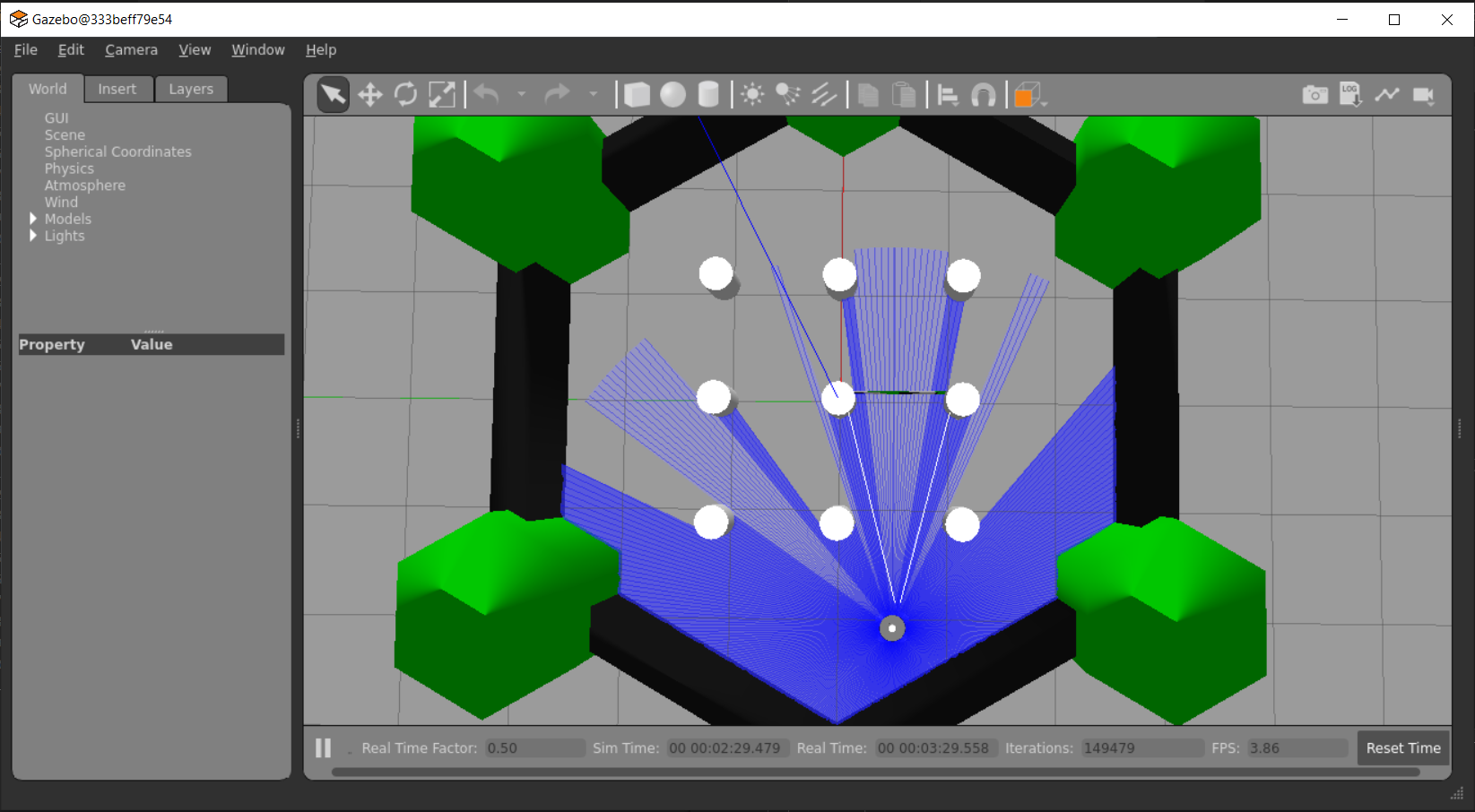The height and width of the screenshot is (812, 1475).
Task: Insert a cylinder shape
Action: click(x=708, y=94)
